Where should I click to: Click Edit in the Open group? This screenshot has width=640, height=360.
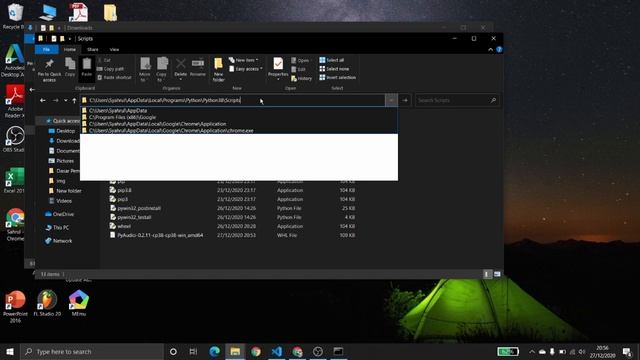point(298,69)
